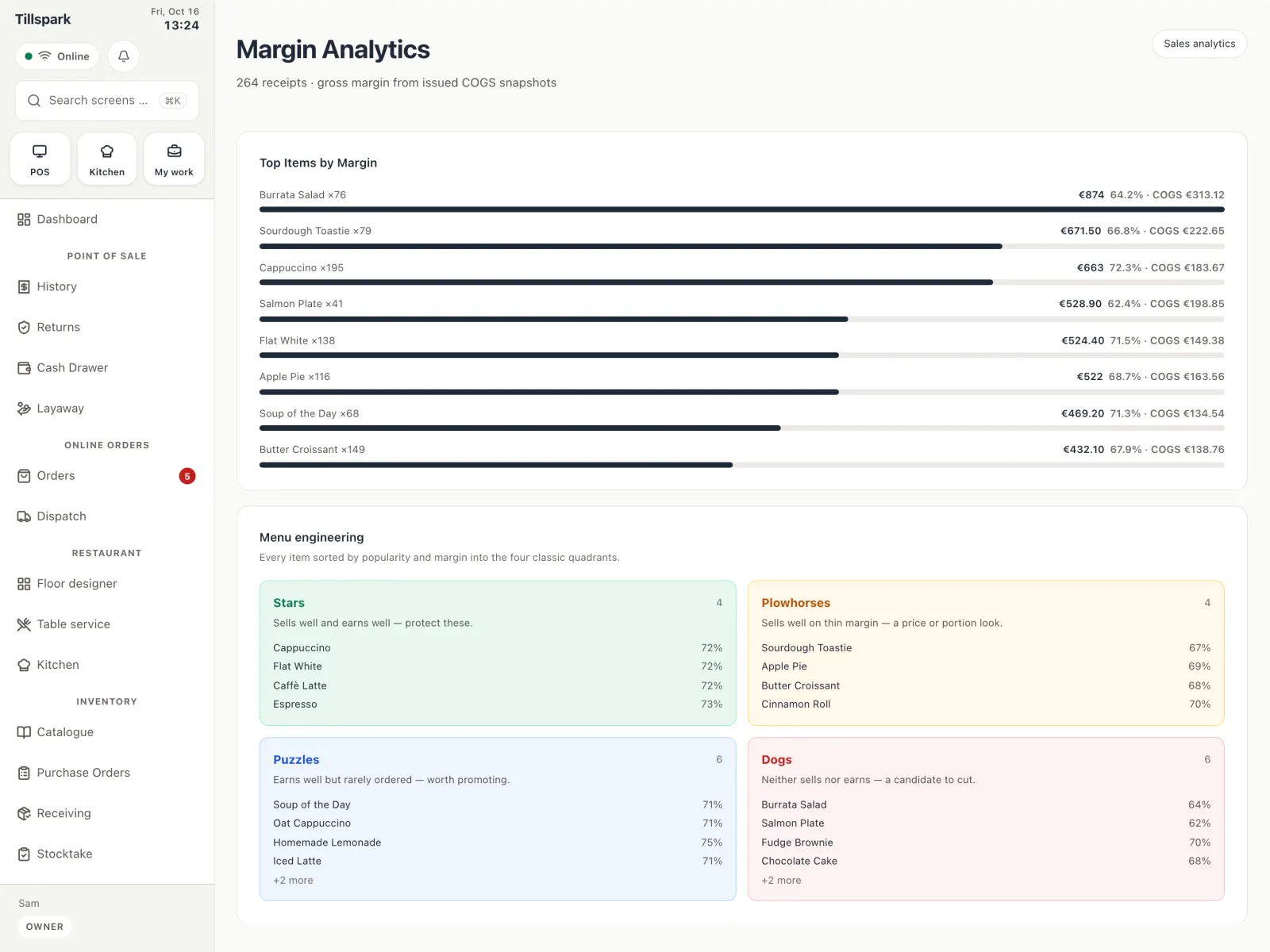Click the OWNER role badge
Screen dimensions: 1270x952
(44, 927)
